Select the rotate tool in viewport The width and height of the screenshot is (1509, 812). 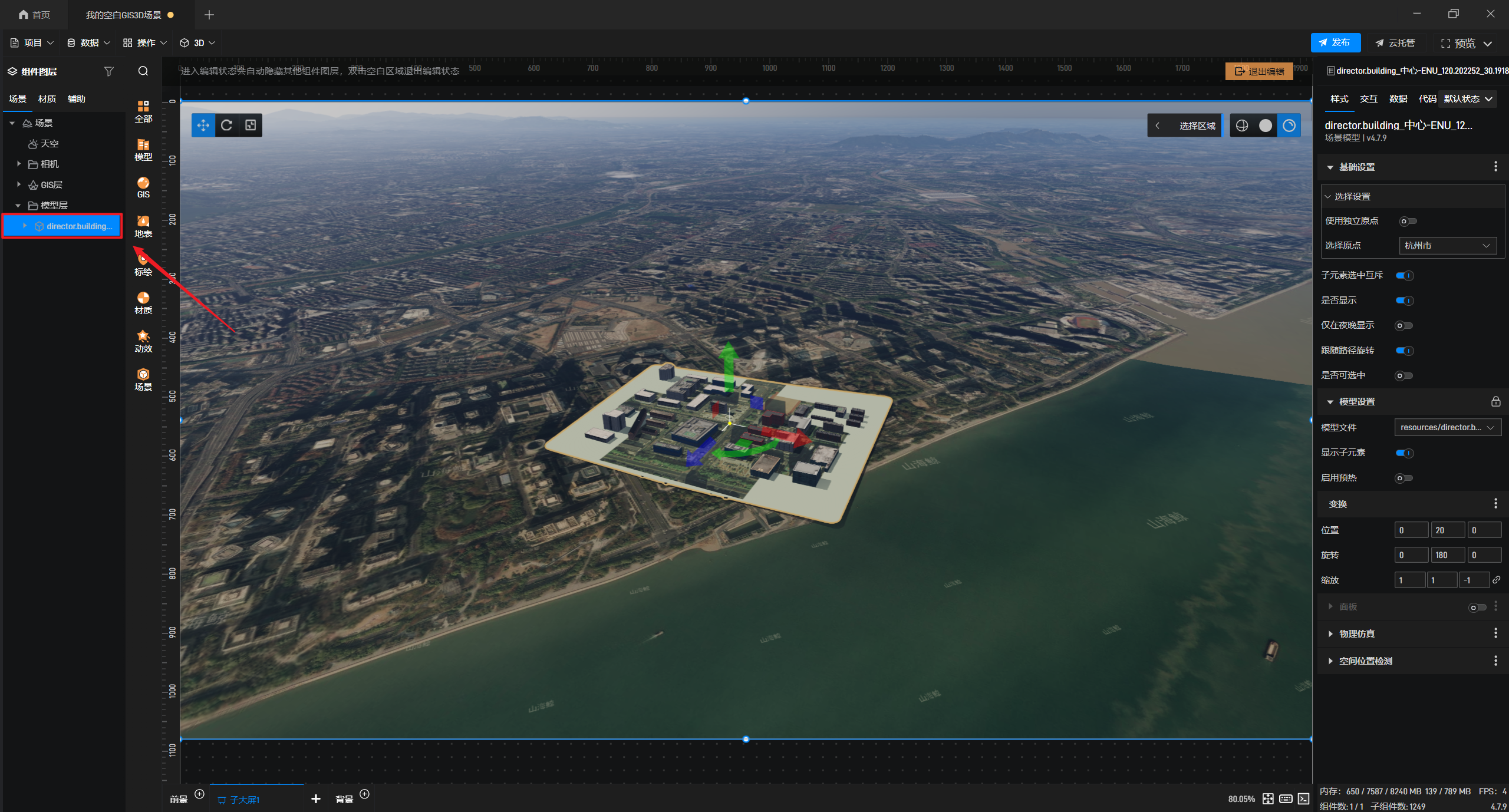(227, 126)
